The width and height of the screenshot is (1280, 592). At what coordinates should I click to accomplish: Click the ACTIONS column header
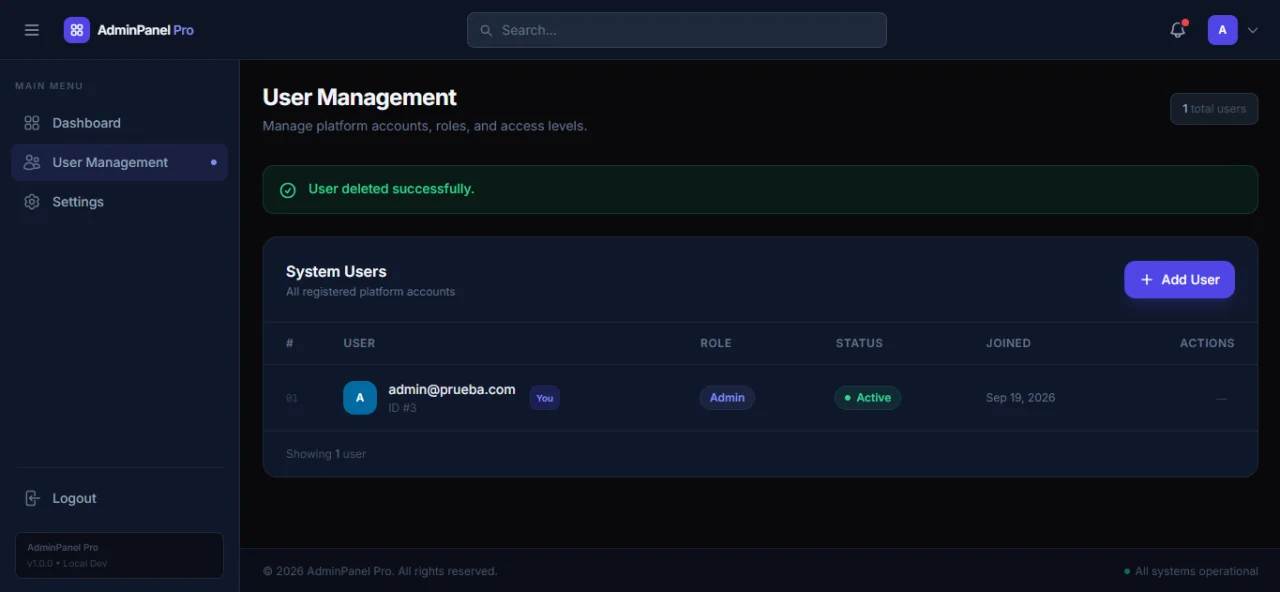(x=1207, y=343)
